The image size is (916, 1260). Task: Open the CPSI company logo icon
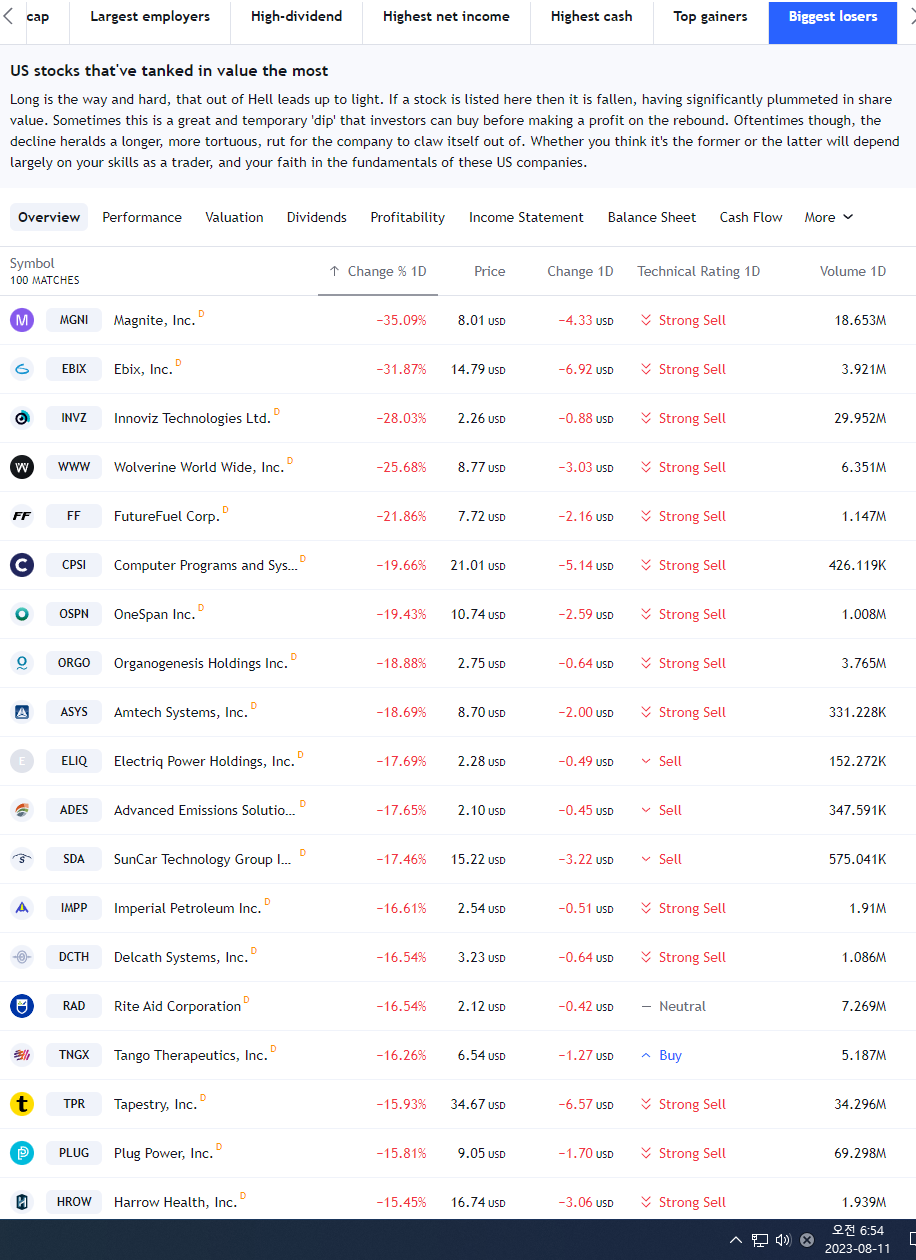click(22, 565)
